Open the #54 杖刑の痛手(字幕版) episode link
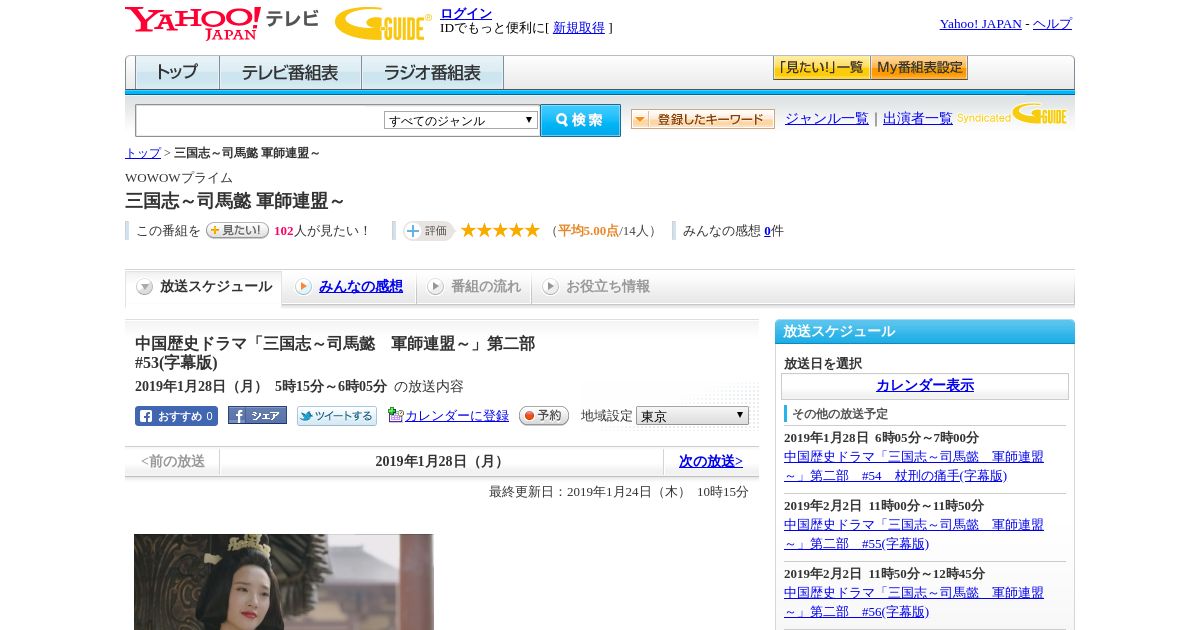The width and height of the screenshot is (1200, 630). [x=914, y=466]
